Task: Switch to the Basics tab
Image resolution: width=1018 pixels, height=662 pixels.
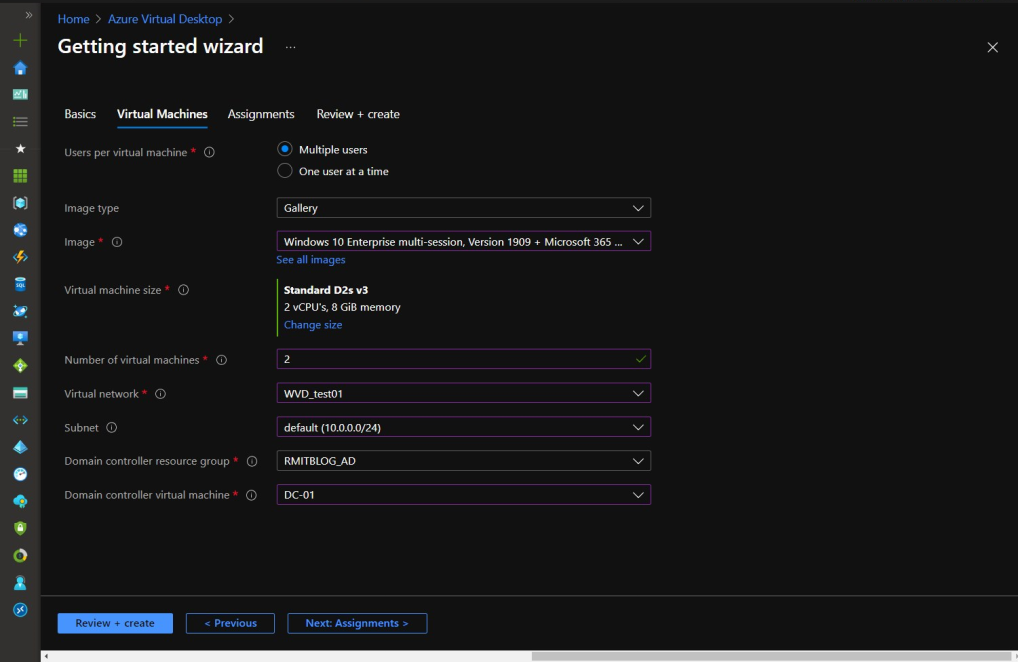Action: pos(80,114)
